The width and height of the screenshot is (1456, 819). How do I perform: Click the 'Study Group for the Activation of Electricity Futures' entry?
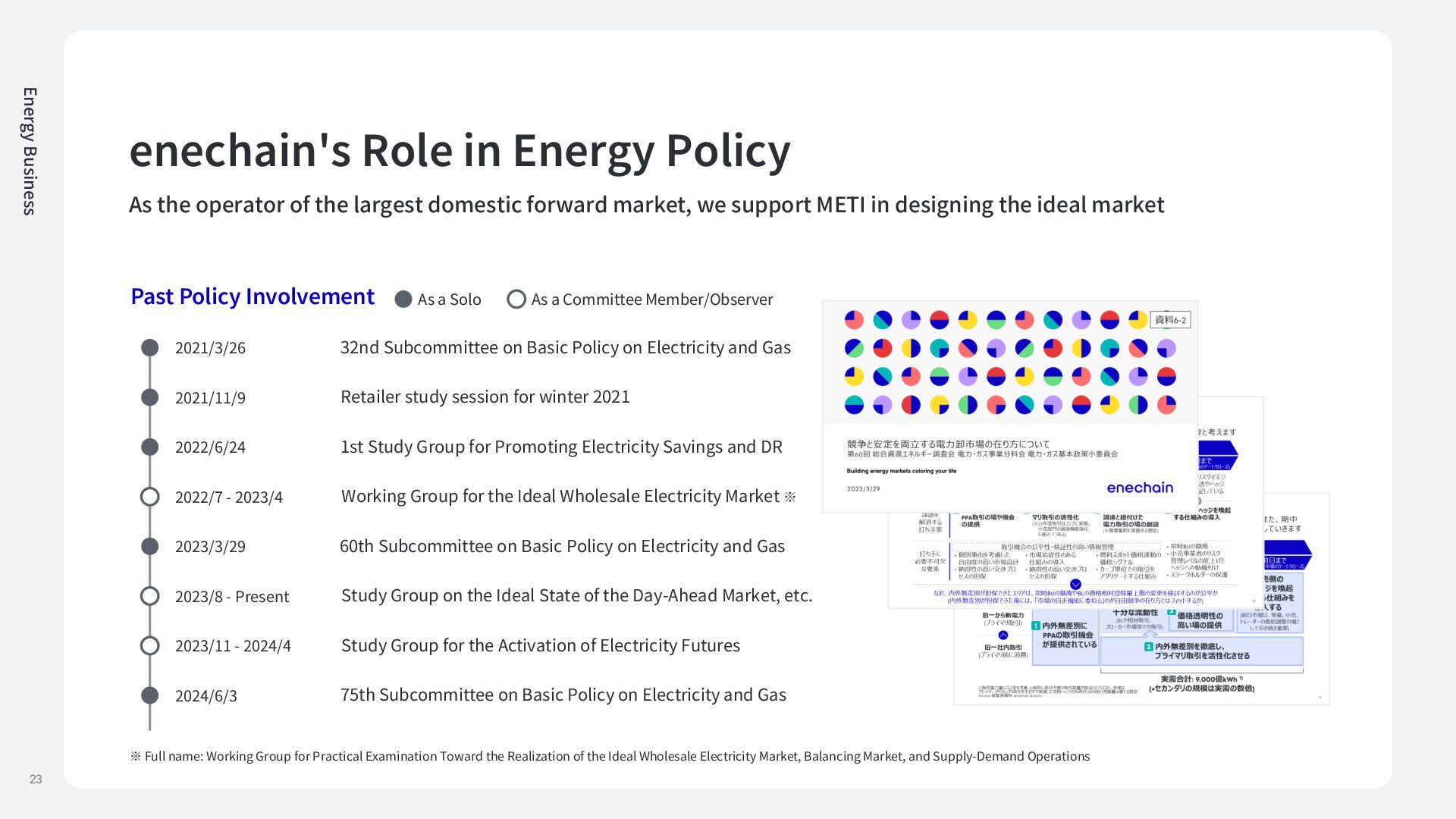tap(540, 645)
